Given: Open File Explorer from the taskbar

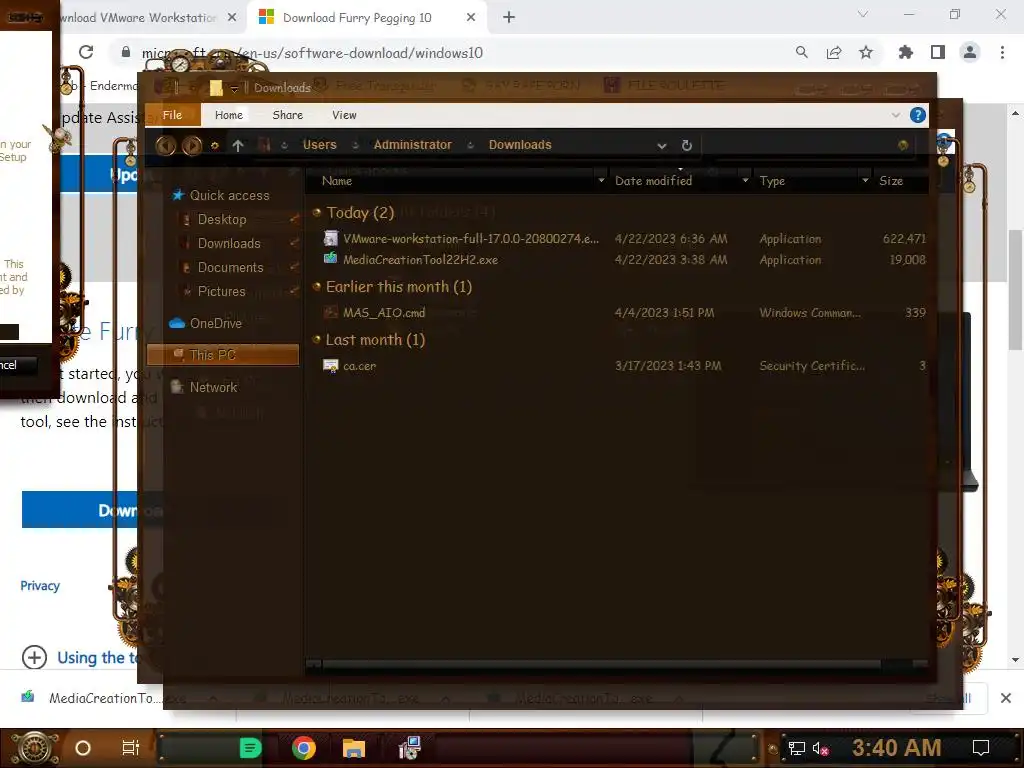Looking at the screenshot, I should click(353, 748).
